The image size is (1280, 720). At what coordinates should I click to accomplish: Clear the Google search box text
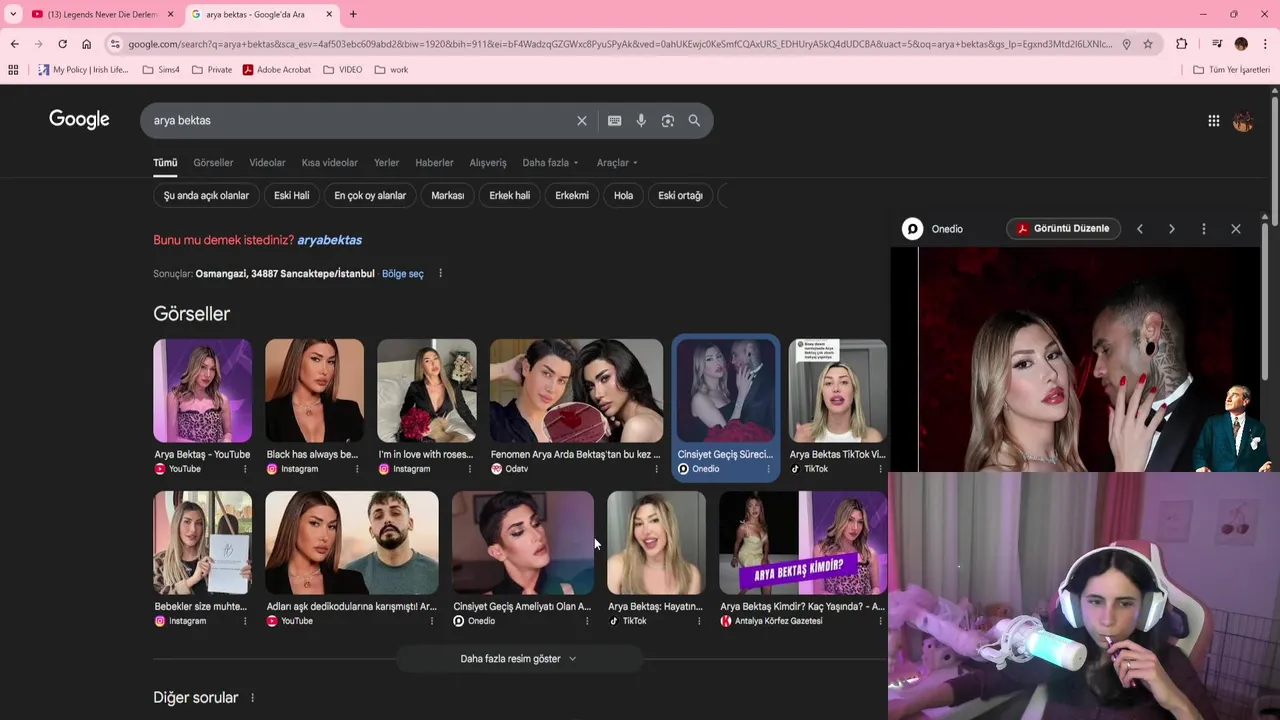(x=581, y=120)
